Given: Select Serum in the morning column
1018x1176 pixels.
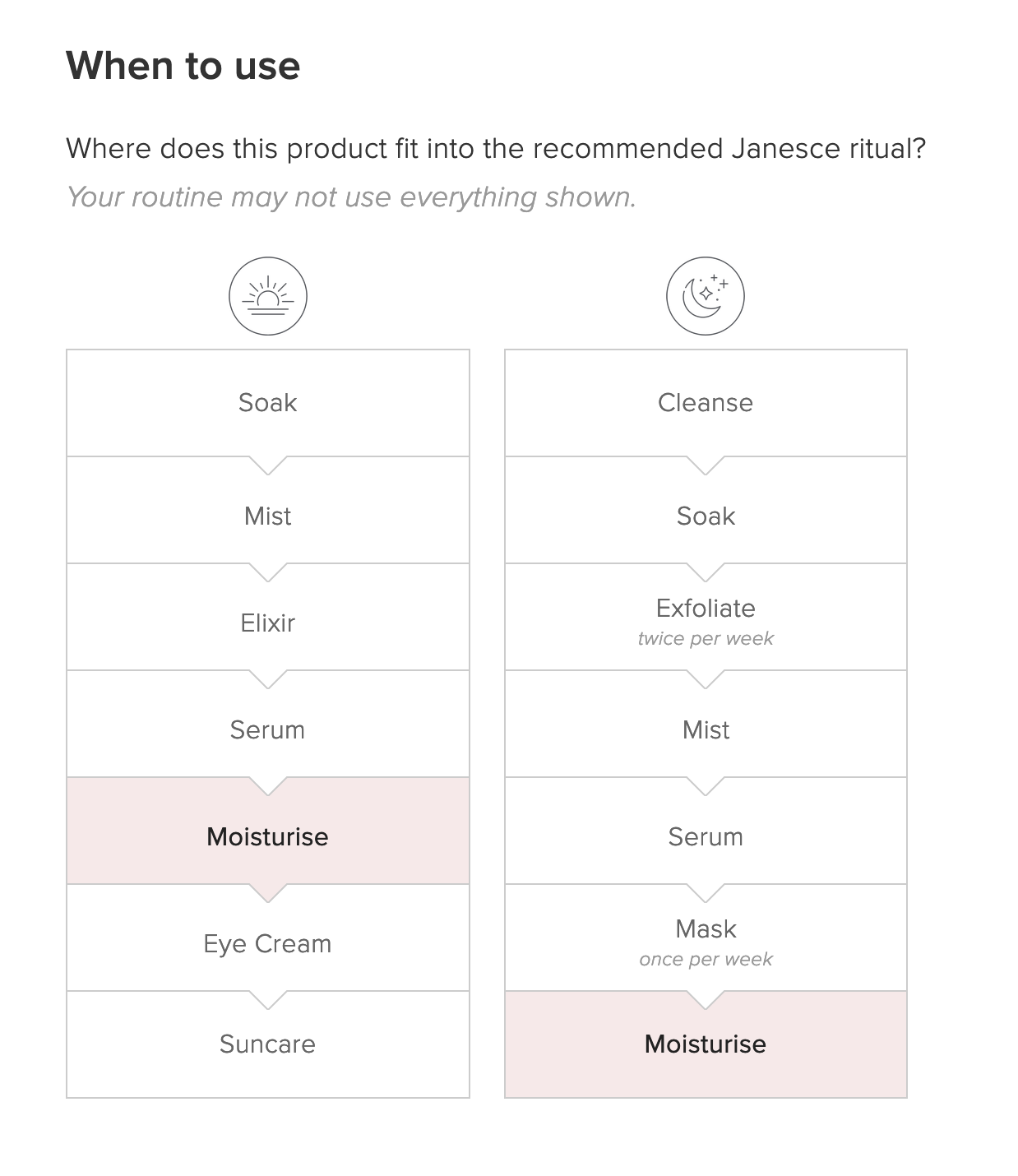Looking at the screenshot, I should point(267,729).
